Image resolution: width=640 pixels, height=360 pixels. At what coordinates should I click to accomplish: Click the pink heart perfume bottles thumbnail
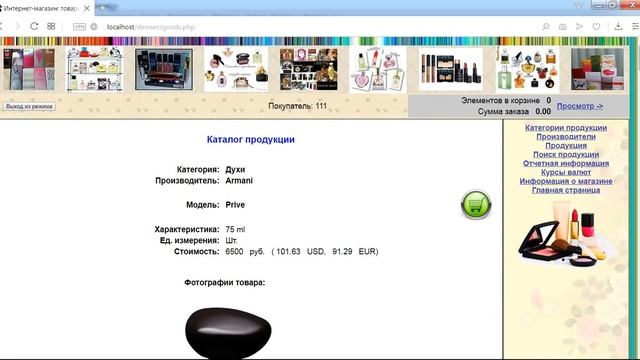pos(378,69)
